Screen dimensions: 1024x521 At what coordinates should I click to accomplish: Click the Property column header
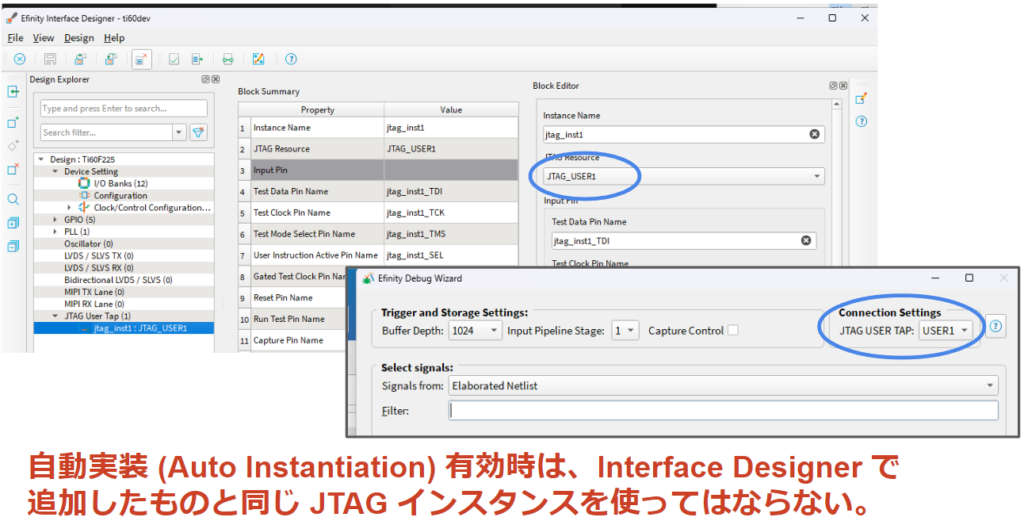pyautogui.click(x=317, y=110)
